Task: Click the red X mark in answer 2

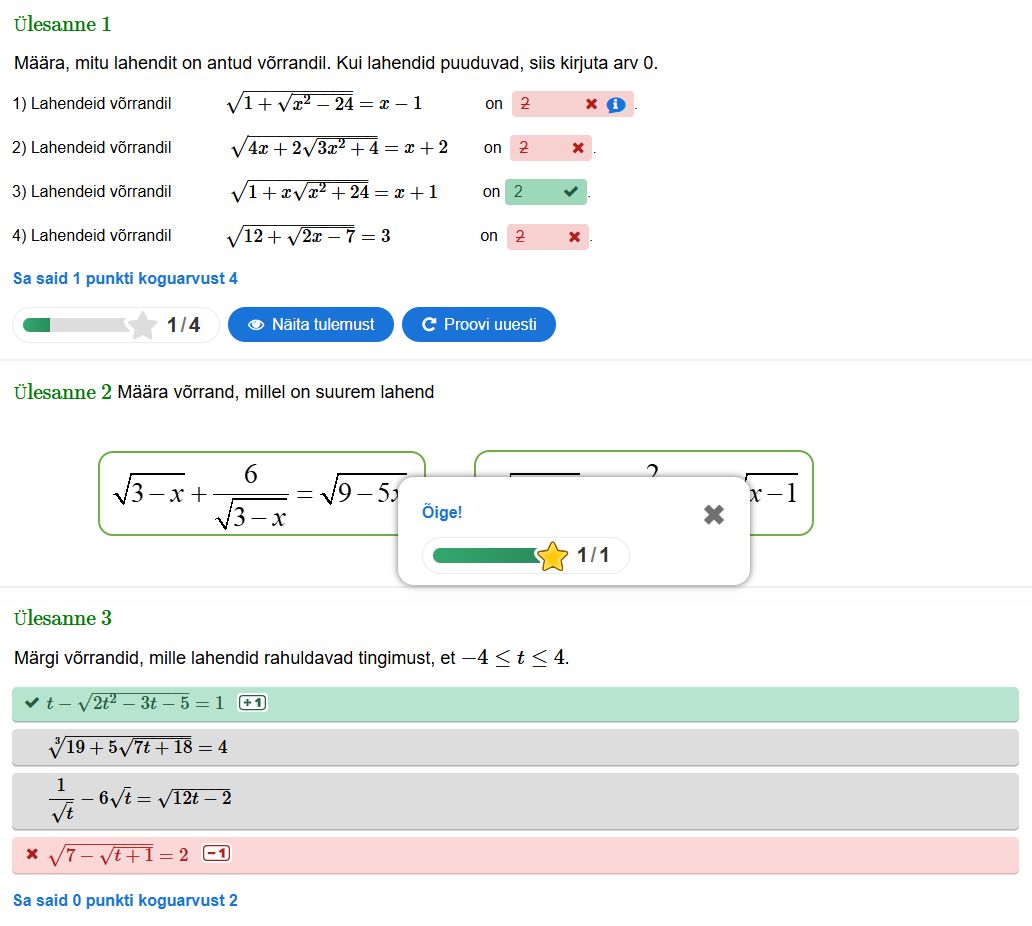Action: (x=577, y=148)
